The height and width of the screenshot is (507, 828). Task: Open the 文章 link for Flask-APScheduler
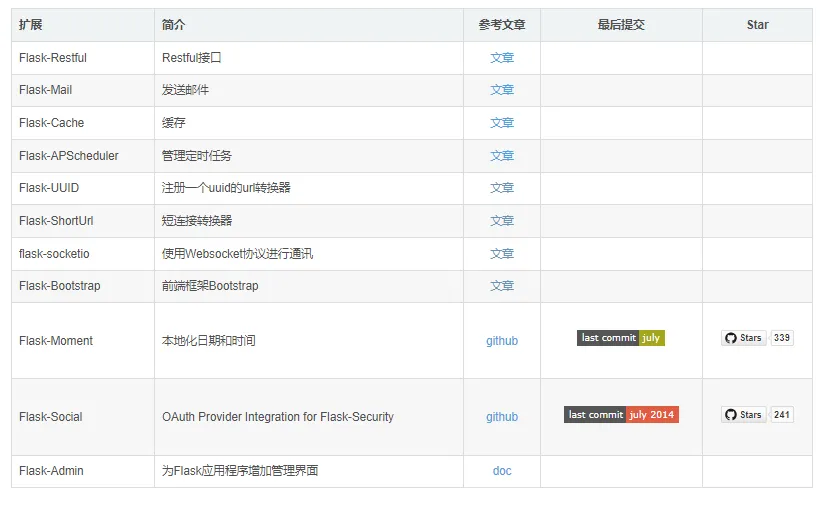(502, 156)
